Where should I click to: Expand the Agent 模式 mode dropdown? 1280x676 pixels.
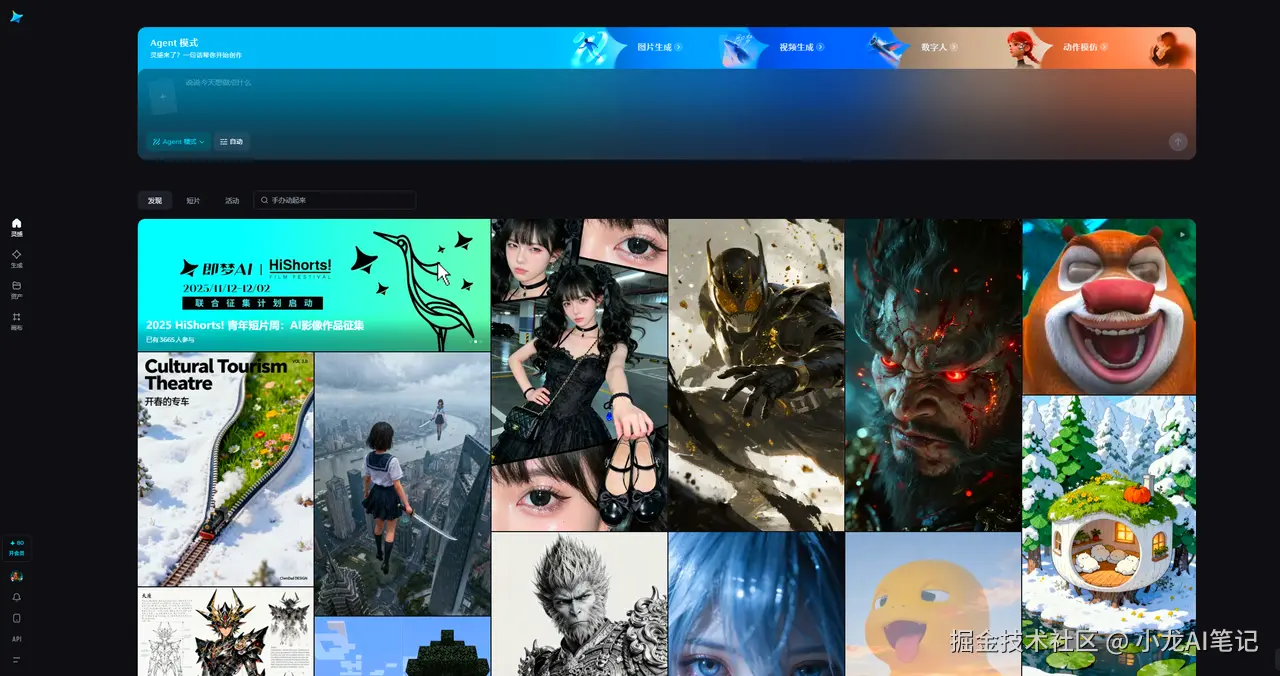pos(178,142)
